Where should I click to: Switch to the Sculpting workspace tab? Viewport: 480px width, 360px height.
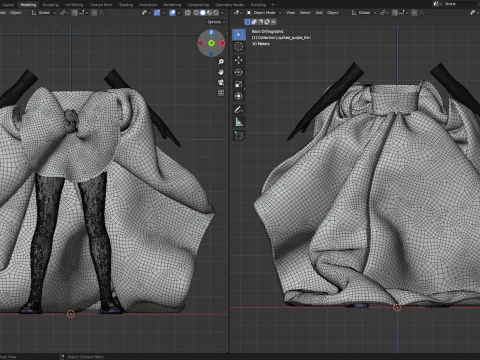(51, 5)
